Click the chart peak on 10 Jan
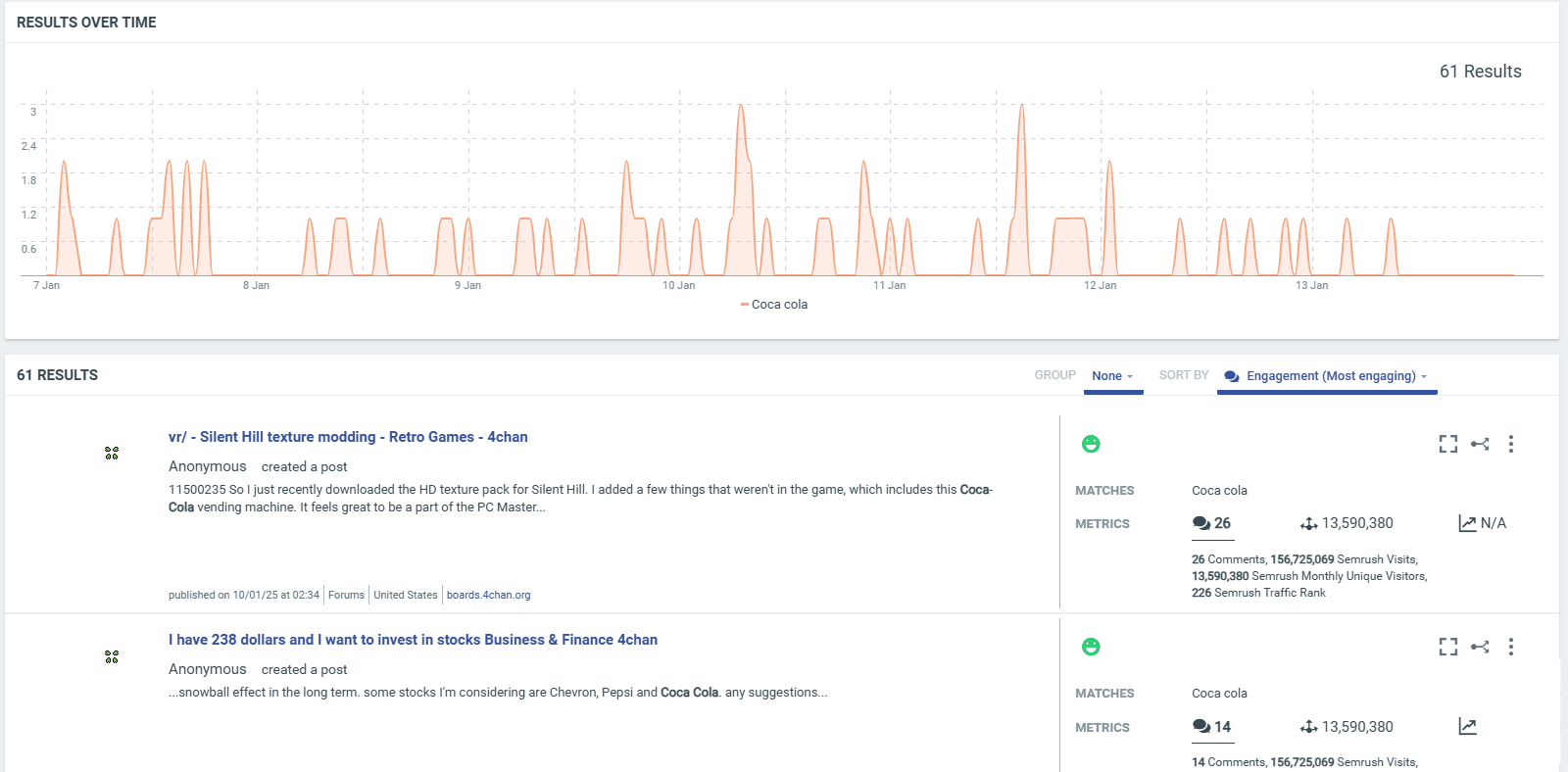The height and width of the screenshot is (772, 1568). [x=741, y=106]
